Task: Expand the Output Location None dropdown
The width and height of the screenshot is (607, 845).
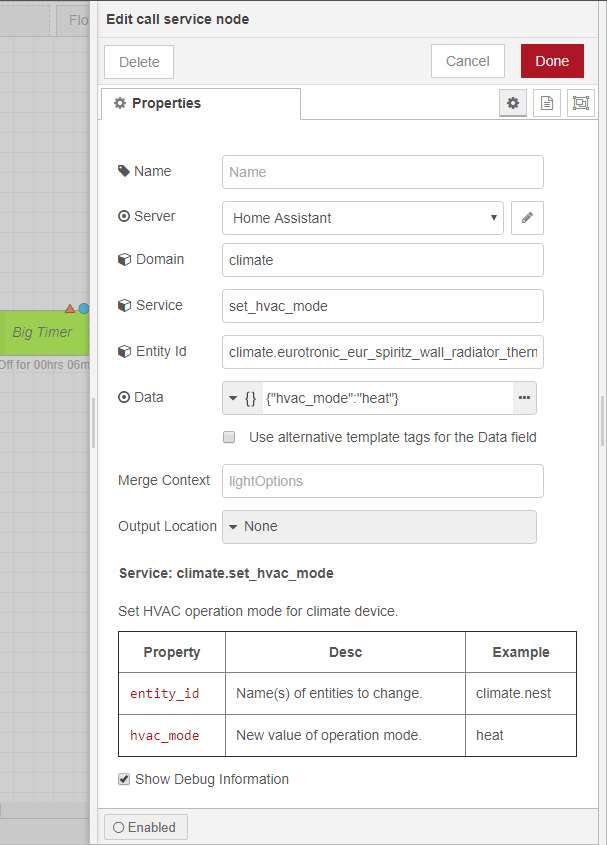Action: (378, 527)
